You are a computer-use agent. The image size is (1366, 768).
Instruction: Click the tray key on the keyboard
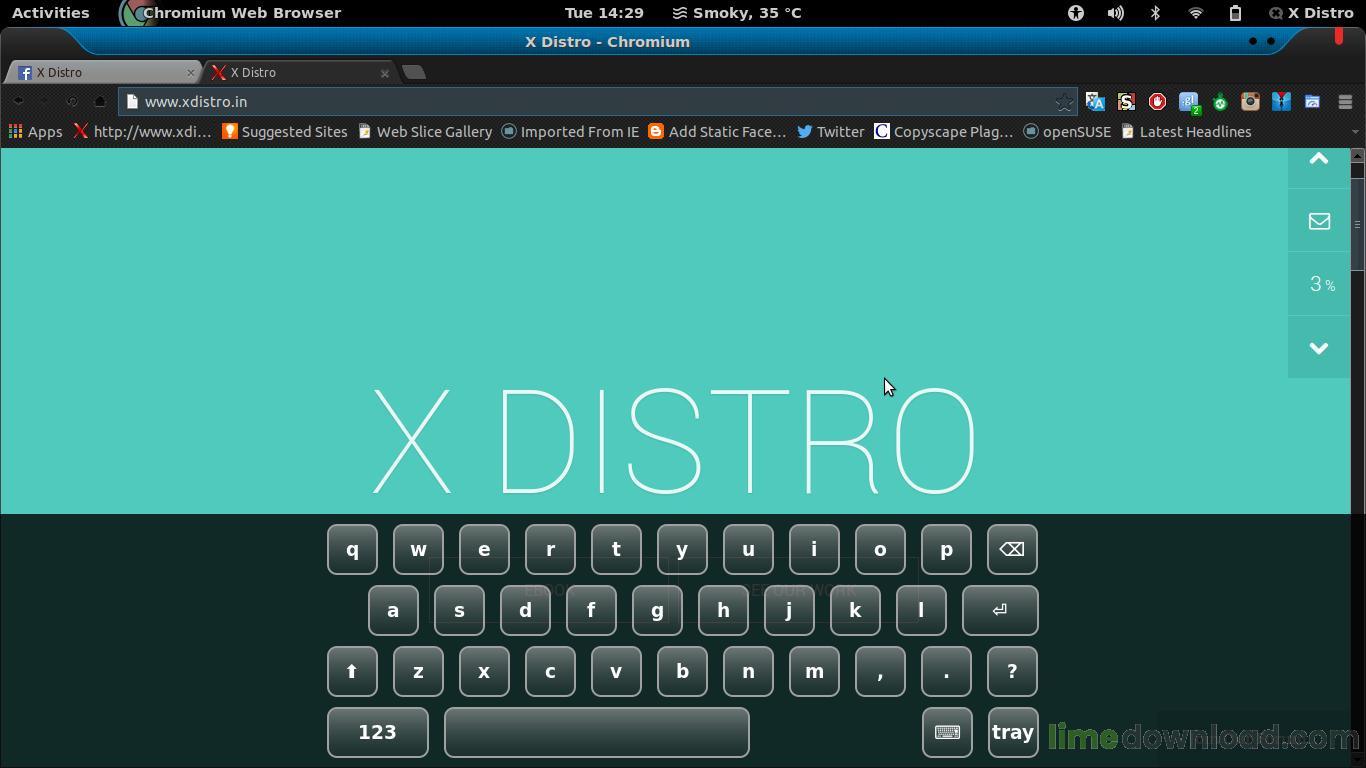coord(1012,732)
